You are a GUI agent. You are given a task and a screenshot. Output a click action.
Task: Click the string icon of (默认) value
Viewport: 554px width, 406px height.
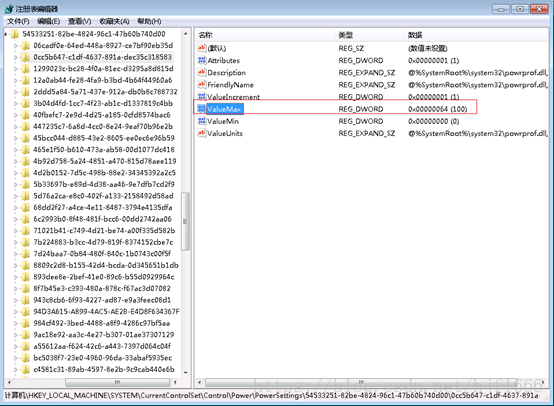202,48
